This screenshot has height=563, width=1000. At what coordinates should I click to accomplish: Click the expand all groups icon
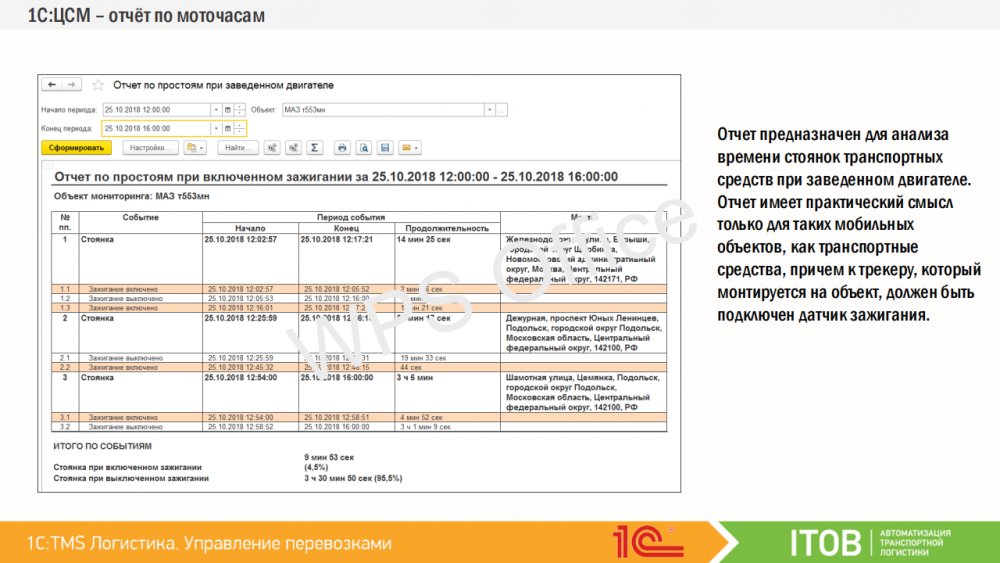click(271, 148)
